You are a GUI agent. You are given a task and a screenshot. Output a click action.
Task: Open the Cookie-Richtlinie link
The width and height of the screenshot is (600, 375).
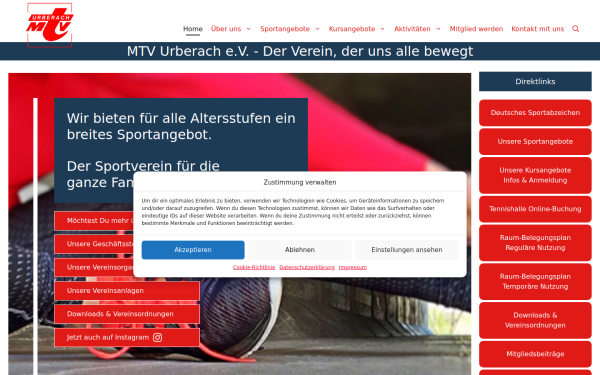254,267
